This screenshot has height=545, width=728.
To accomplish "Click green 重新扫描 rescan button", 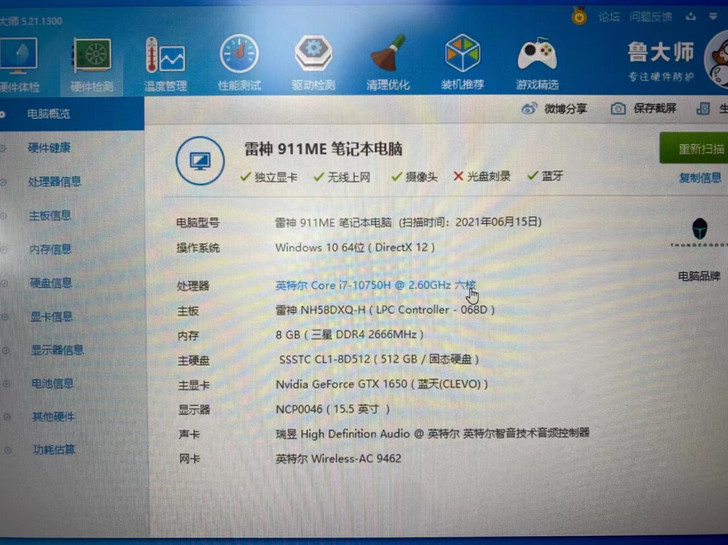I will (694, 148).
